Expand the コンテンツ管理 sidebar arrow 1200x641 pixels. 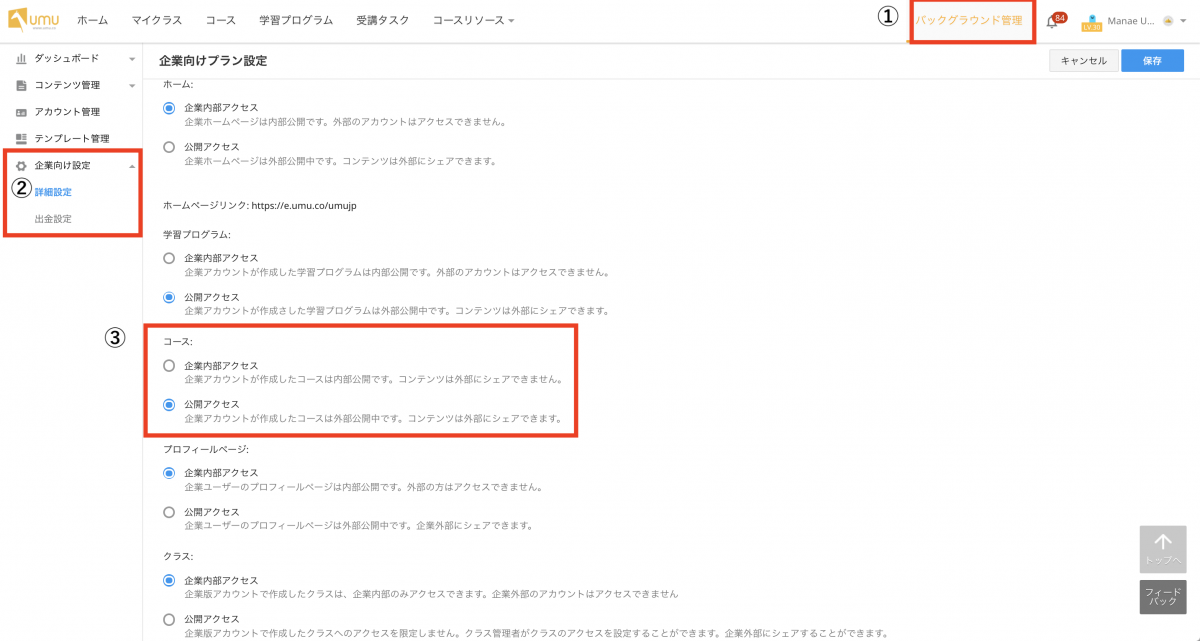tap(132, 86)
